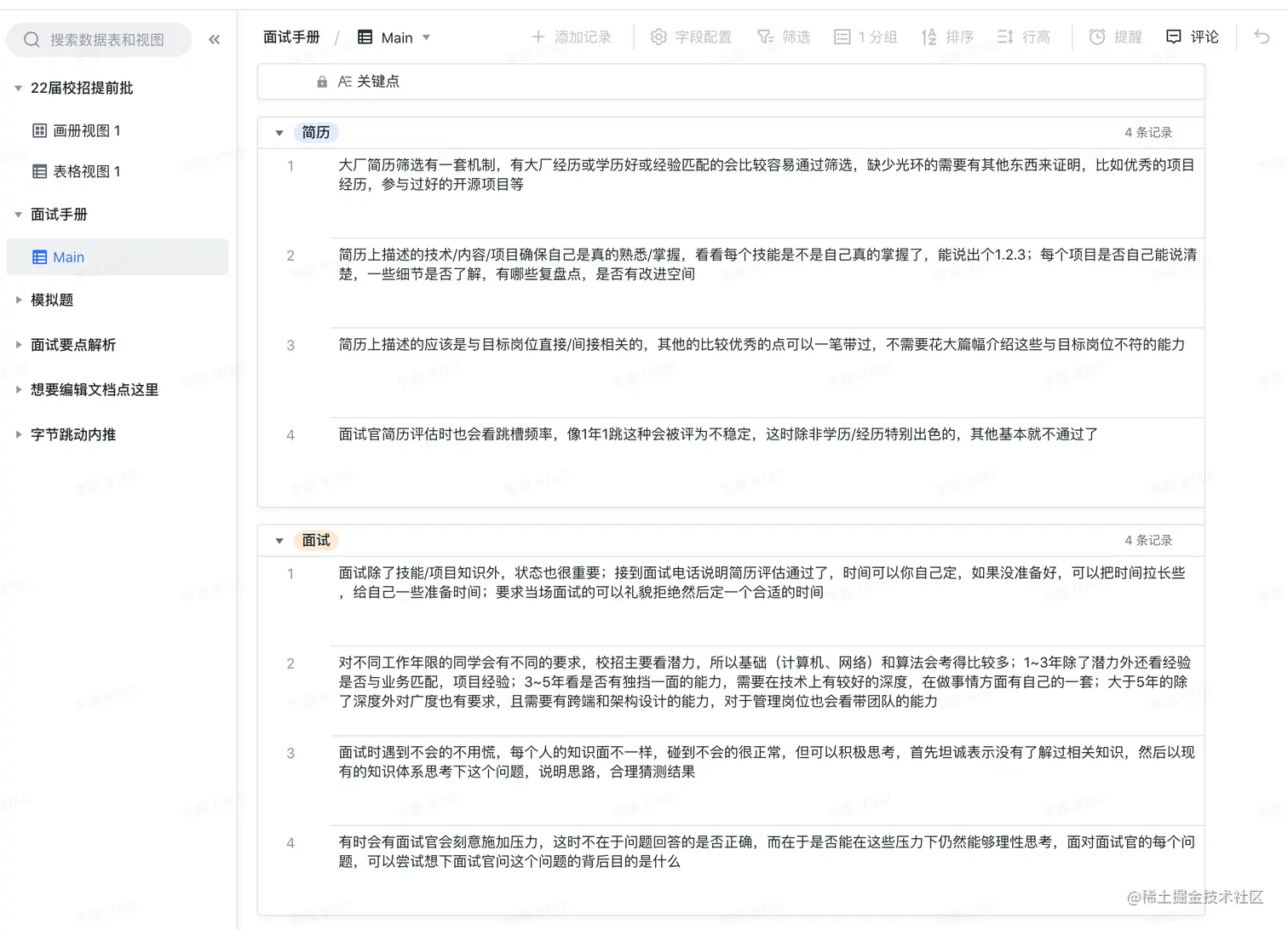Click the 简历 group tag
Viewport: 1288px width, 930px height.
pyautogui.click(x=316, y=133)
